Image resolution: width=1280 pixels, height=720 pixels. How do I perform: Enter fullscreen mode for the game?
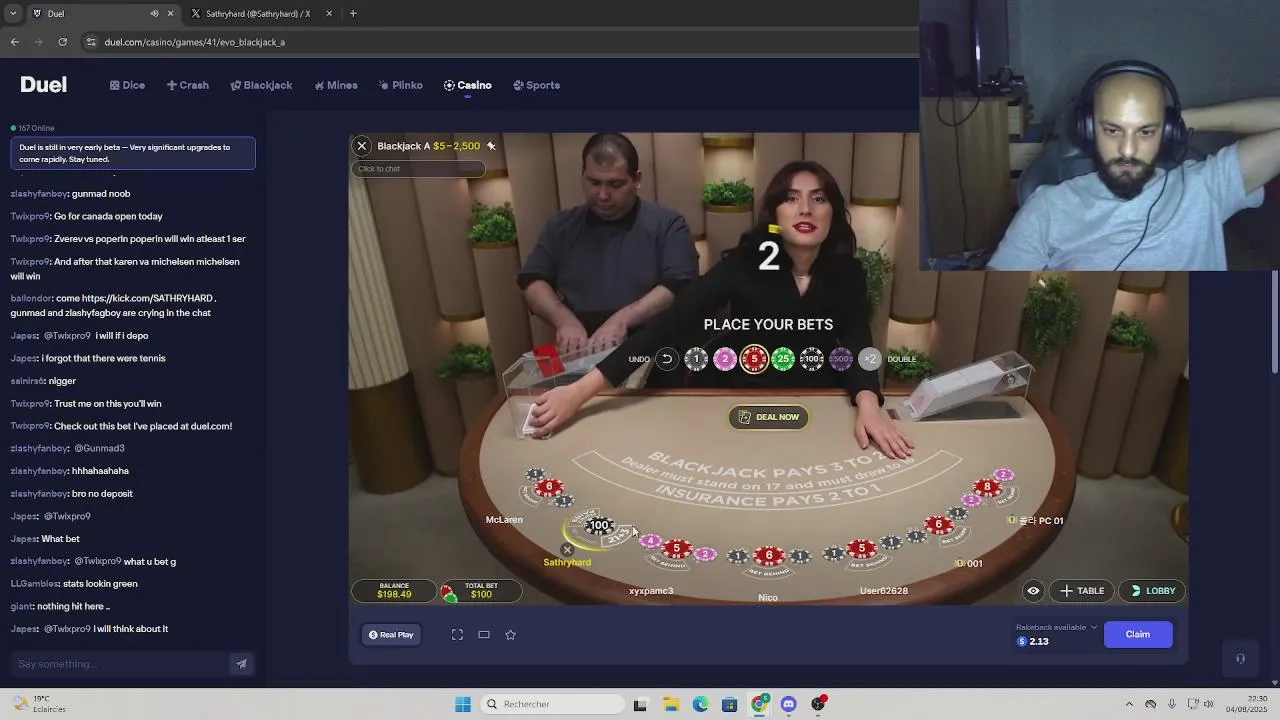[457, 635]
